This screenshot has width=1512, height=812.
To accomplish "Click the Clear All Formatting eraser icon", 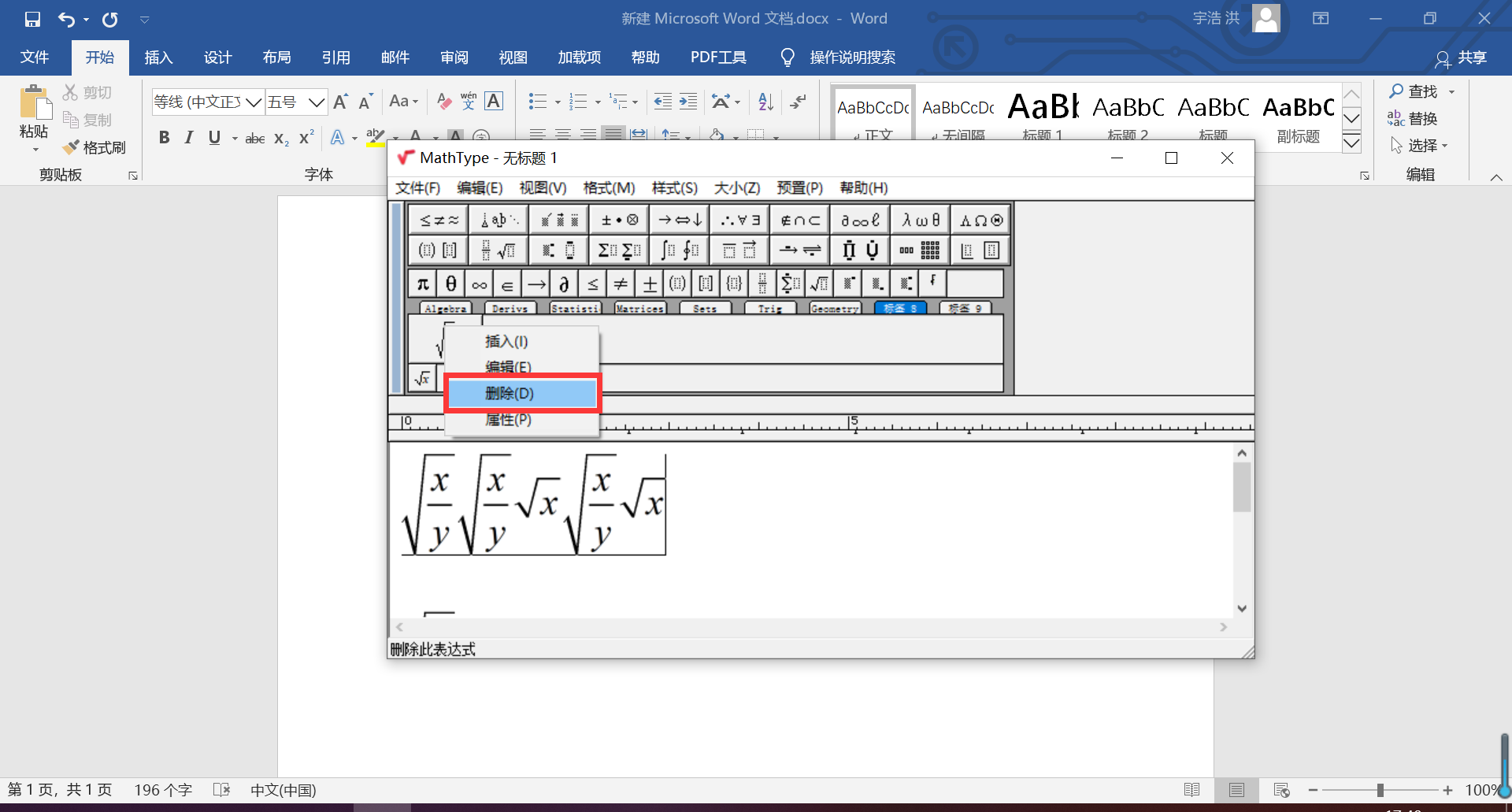I will [x=444, y=102].
